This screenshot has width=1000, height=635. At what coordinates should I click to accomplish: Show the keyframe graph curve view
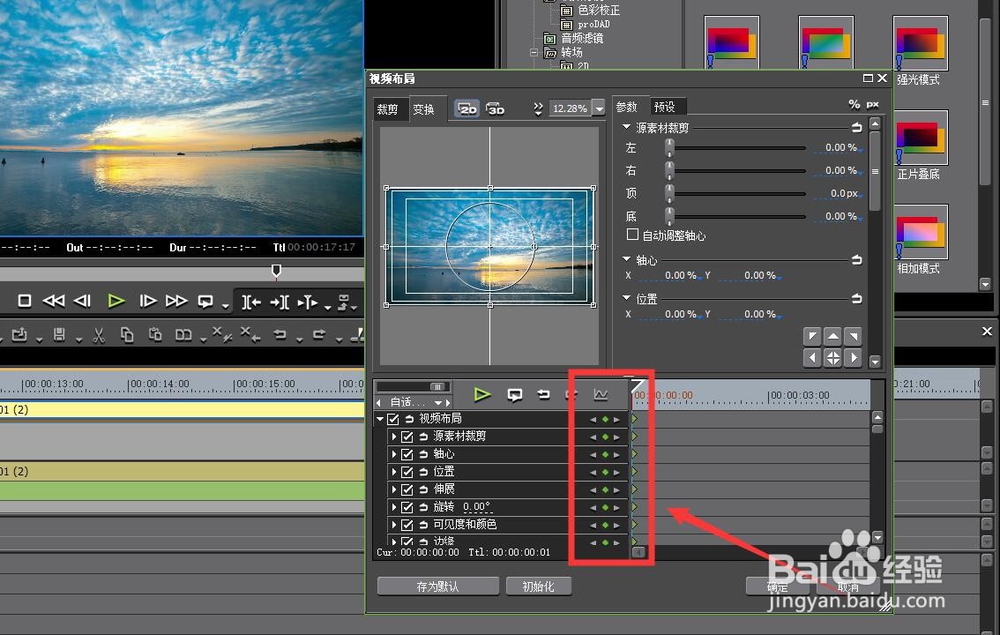(600, 395)
